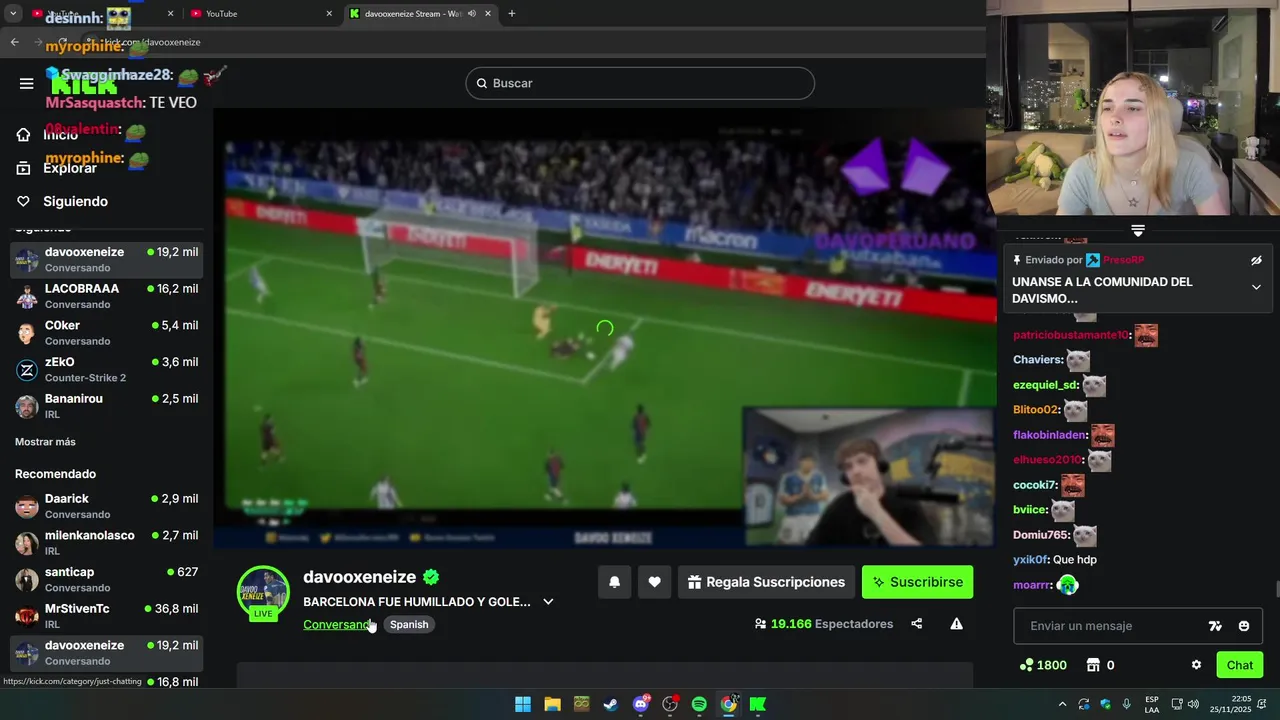Open Daarick recommended channel
The image size is (1280, 720).
pos(107,506)
